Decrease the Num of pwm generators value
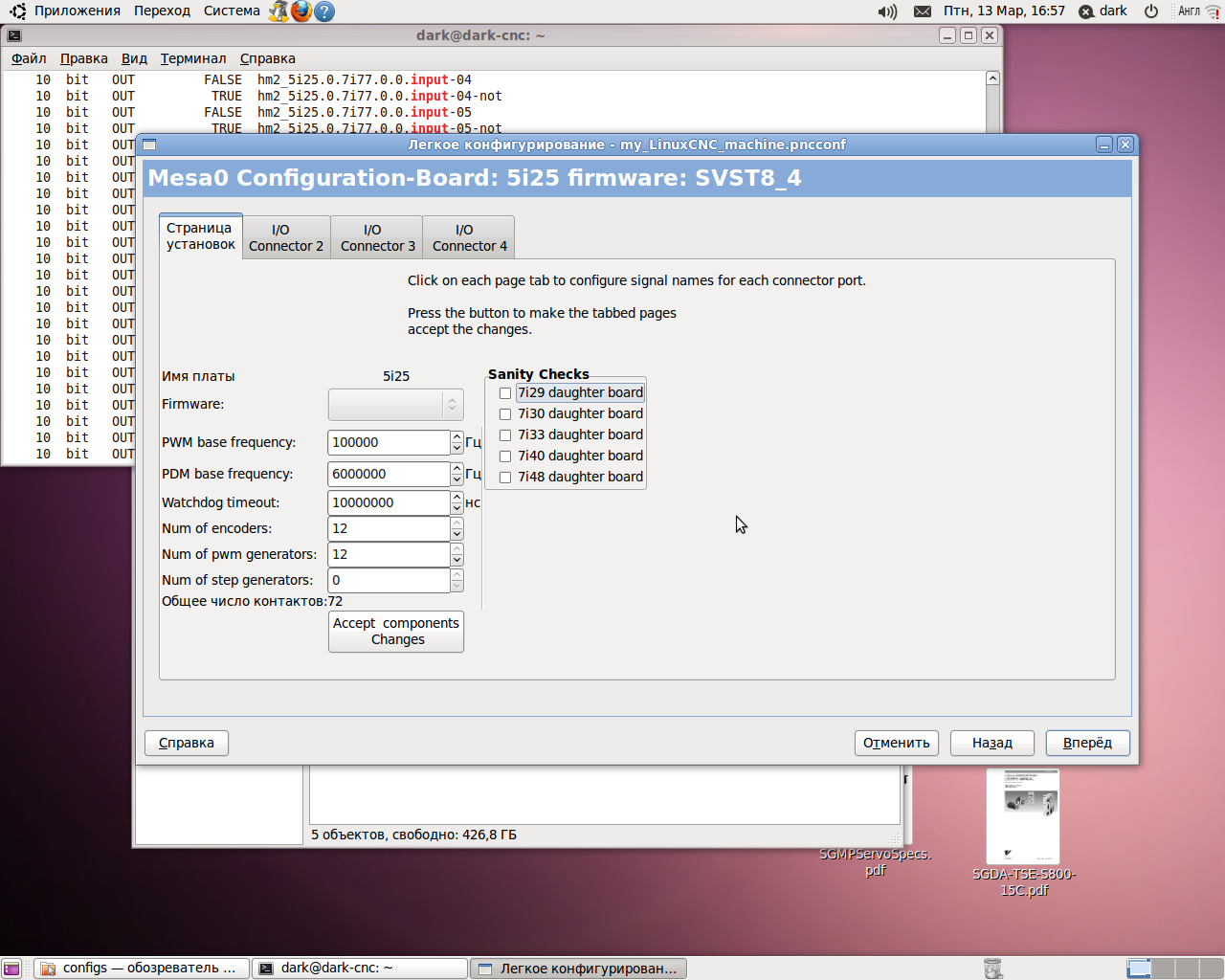Image resolution: width=1225 pixels, height=980 pixels. tap(457, 560)
